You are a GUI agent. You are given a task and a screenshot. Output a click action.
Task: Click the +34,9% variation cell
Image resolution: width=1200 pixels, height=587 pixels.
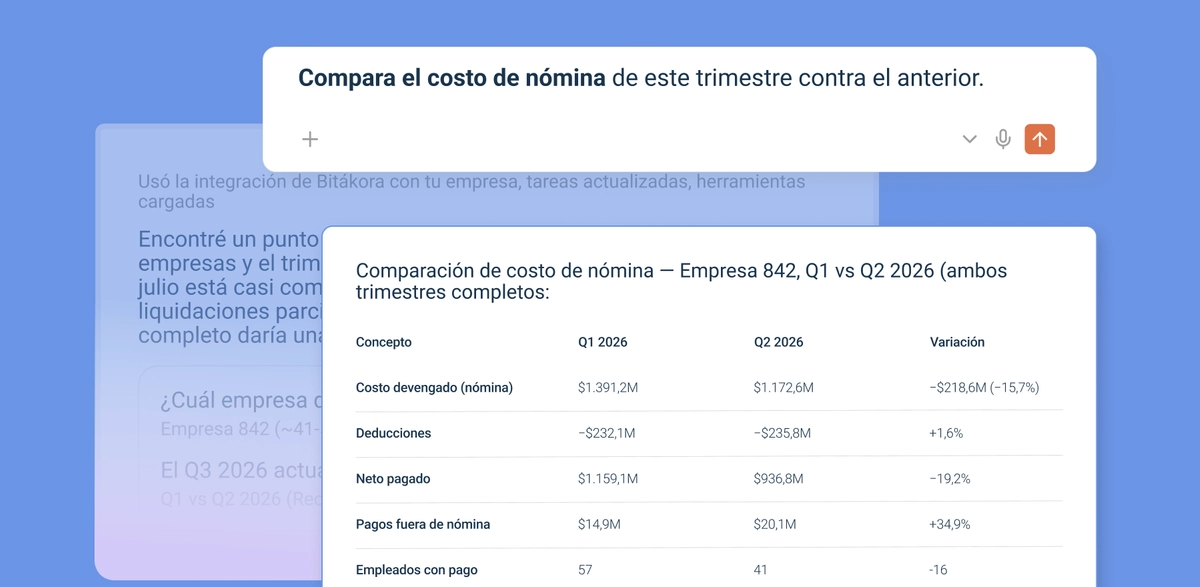950,524
